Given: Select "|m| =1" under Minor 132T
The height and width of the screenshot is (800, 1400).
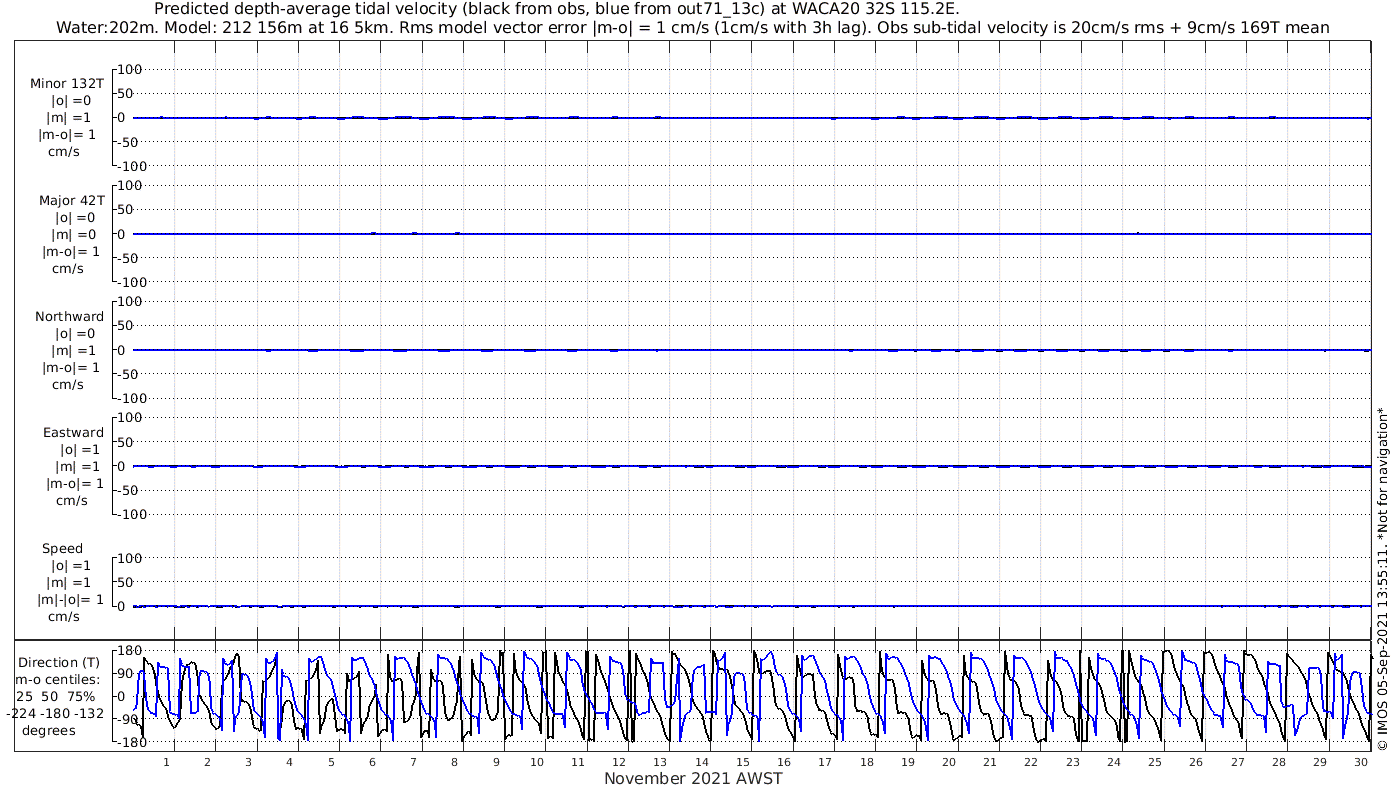Looking at the screenshot, I should (72, 118).
